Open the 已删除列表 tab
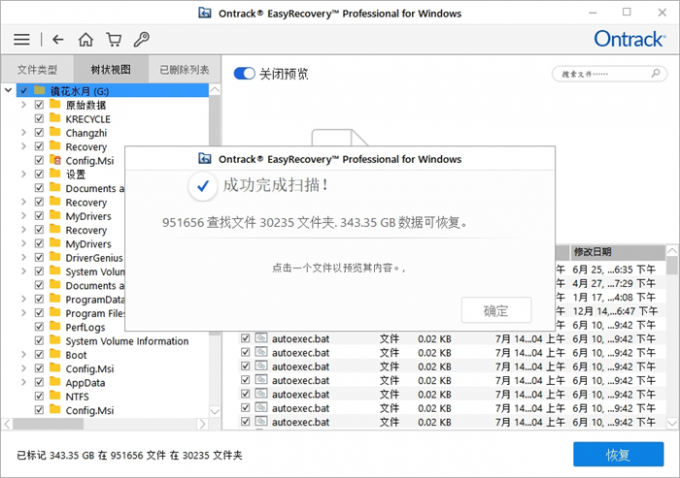The height and width of the screenshot is (478, 680). 184,69
